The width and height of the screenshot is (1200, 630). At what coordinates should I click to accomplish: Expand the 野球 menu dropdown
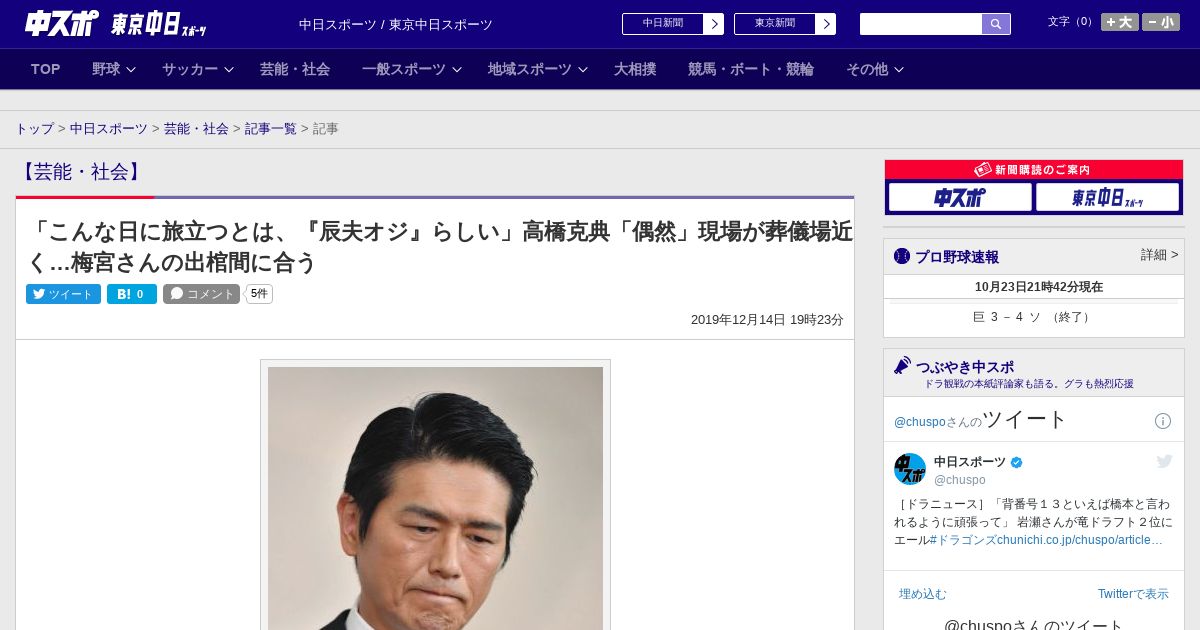coord(113,69)
